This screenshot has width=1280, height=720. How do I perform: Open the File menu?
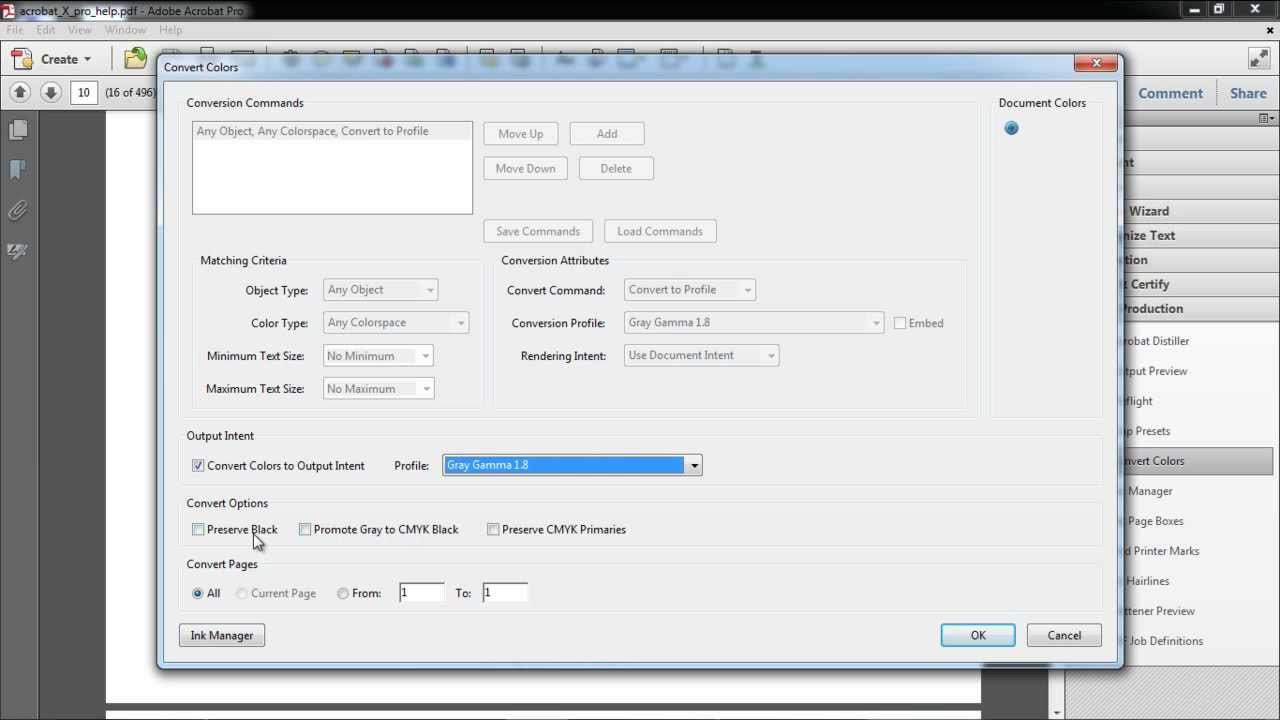14,30
